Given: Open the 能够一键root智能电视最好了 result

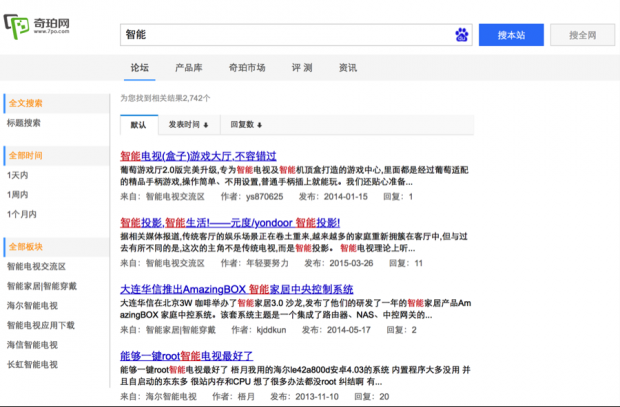Looking at the screenshot, I should click(186, 355).
